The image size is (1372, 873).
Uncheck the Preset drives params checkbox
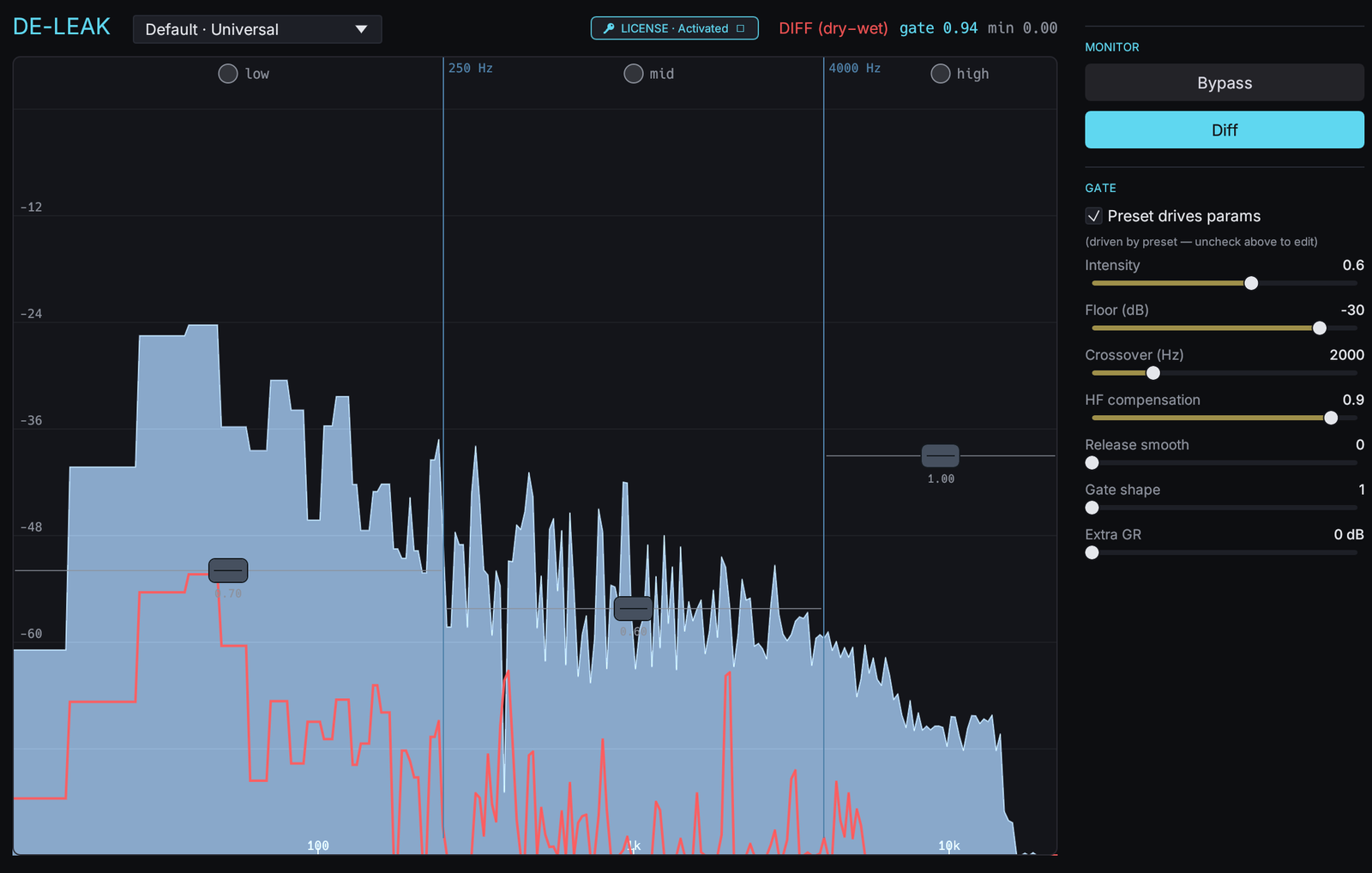coord(1093,216)
